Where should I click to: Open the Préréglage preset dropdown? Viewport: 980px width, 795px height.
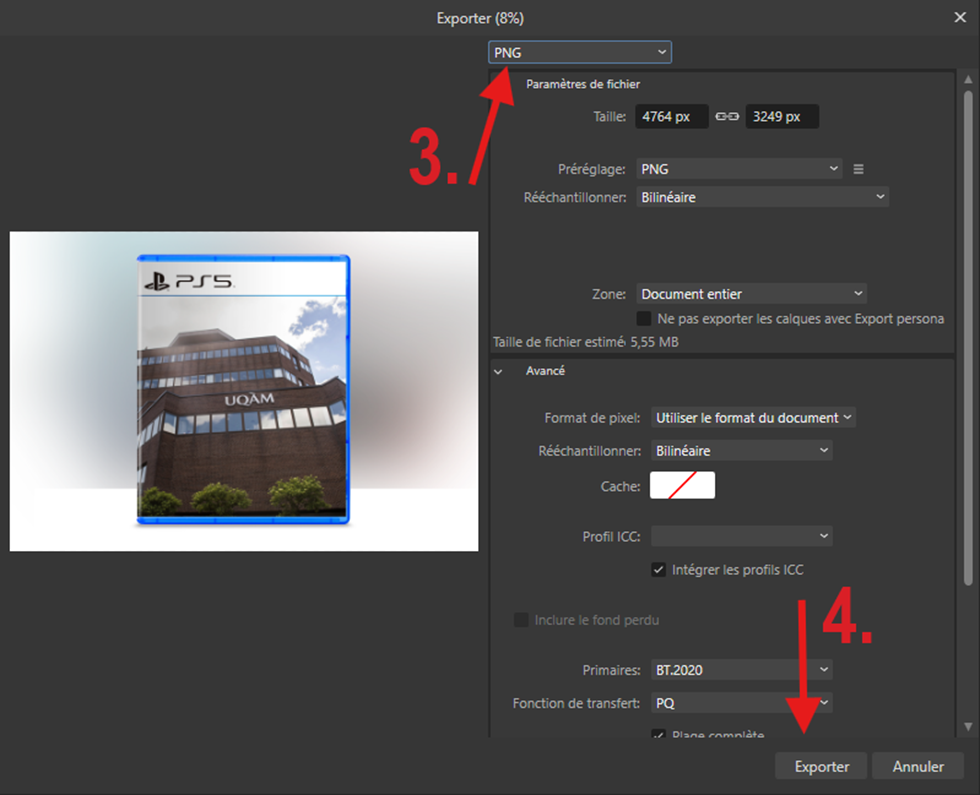click(x=739, y=169)
